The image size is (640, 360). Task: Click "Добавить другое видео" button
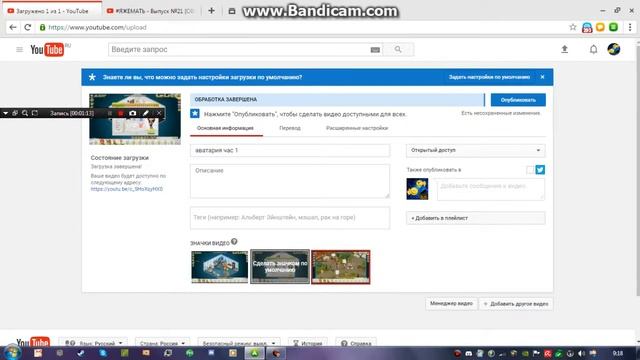pyautogui.click(x=516, y=304)
